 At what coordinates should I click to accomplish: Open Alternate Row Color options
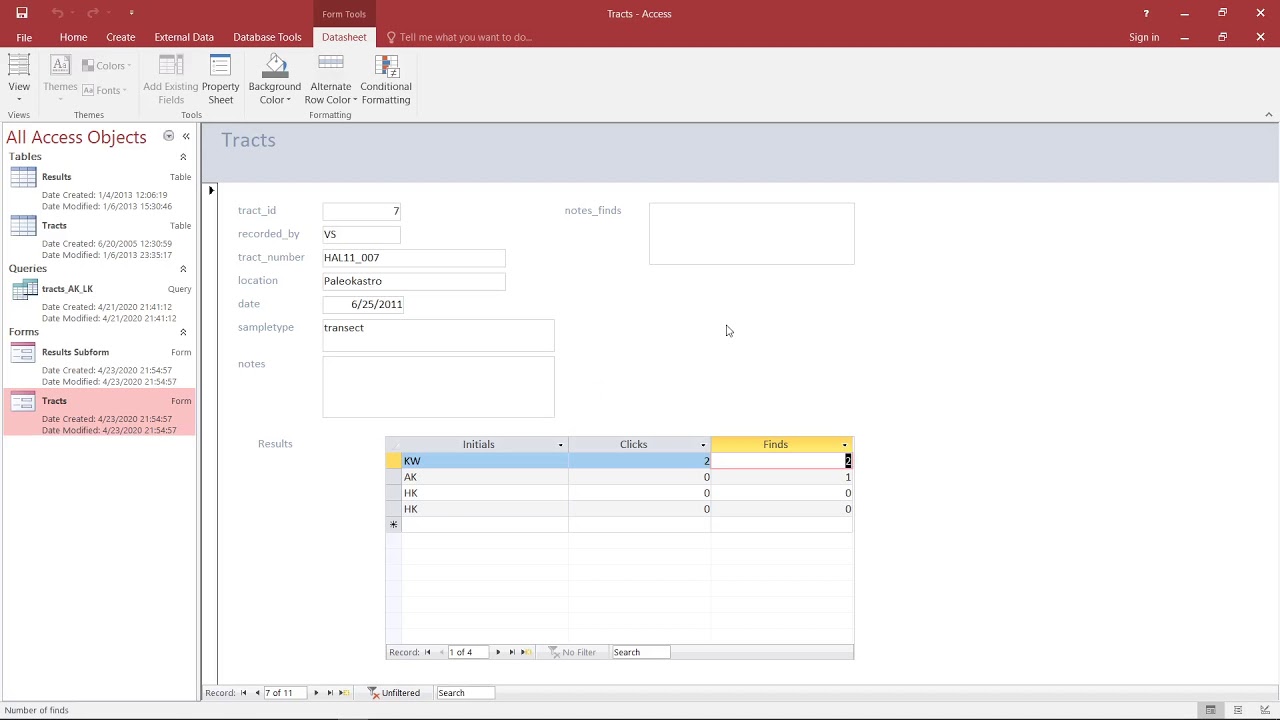[x=330, y=80]
